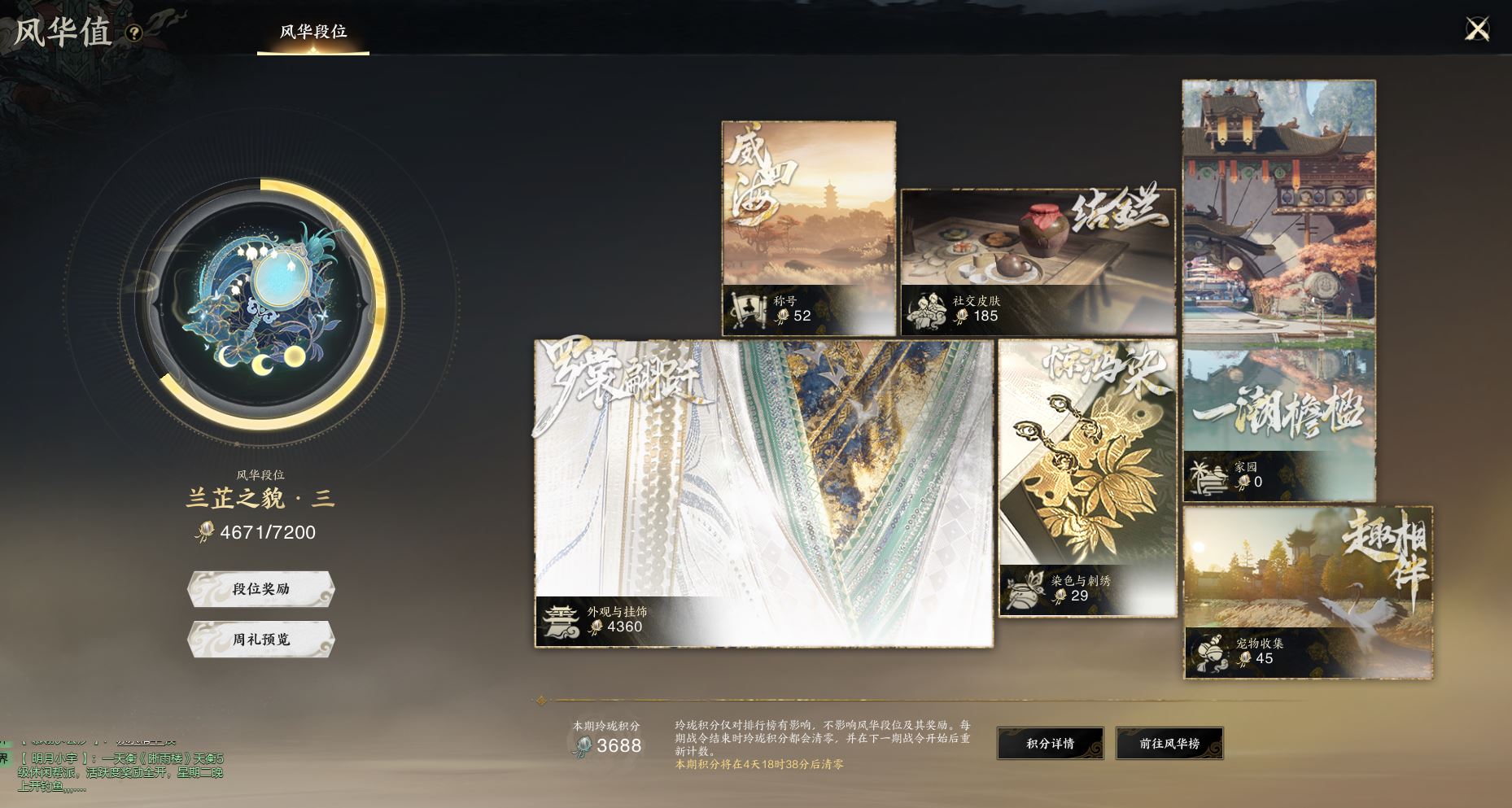Open the 罗裳翩跹 appearance card

coord(763,493)
